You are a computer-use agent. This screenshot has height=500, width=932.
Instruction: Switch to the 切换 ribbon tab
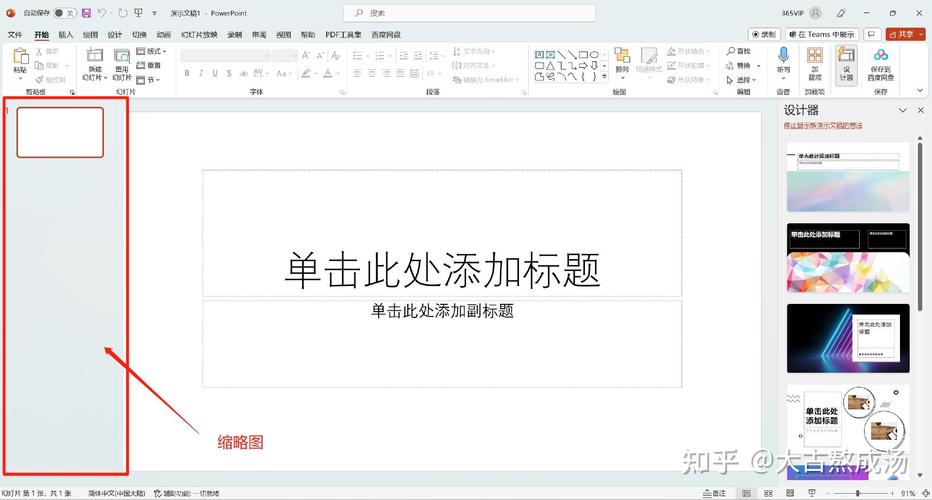point(139,34)
